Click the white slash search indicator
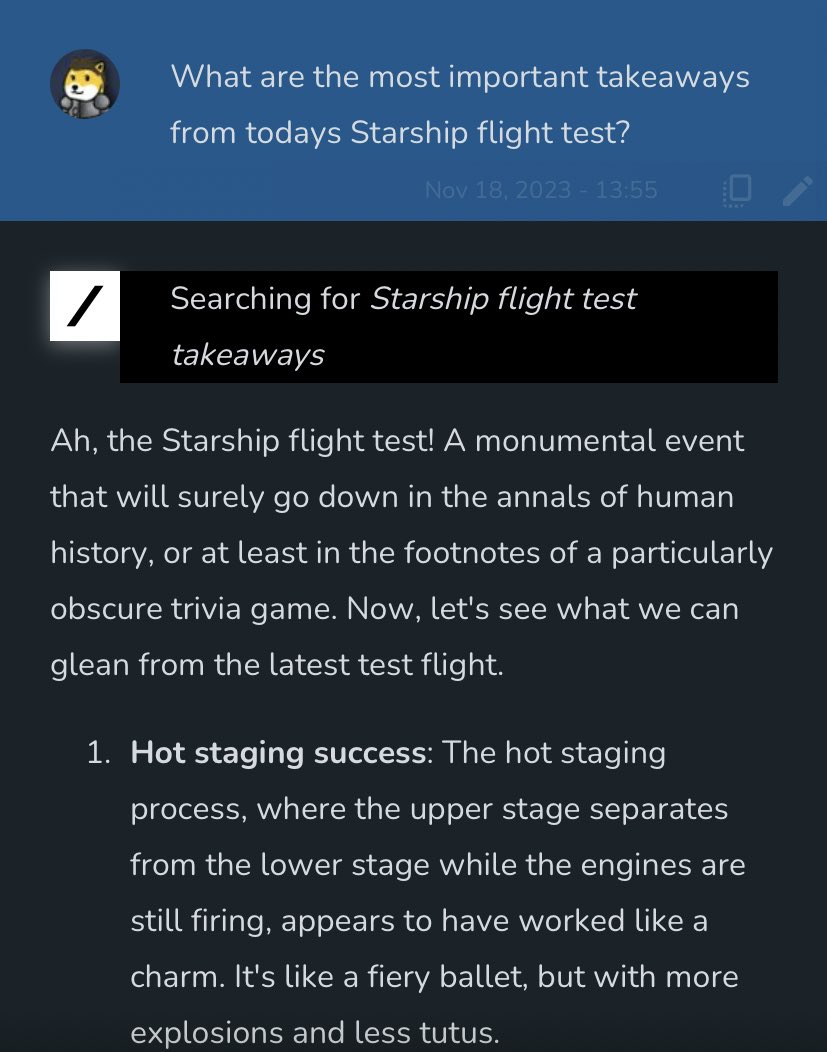This screenshot has width=827, height=1052. [85, 306]
